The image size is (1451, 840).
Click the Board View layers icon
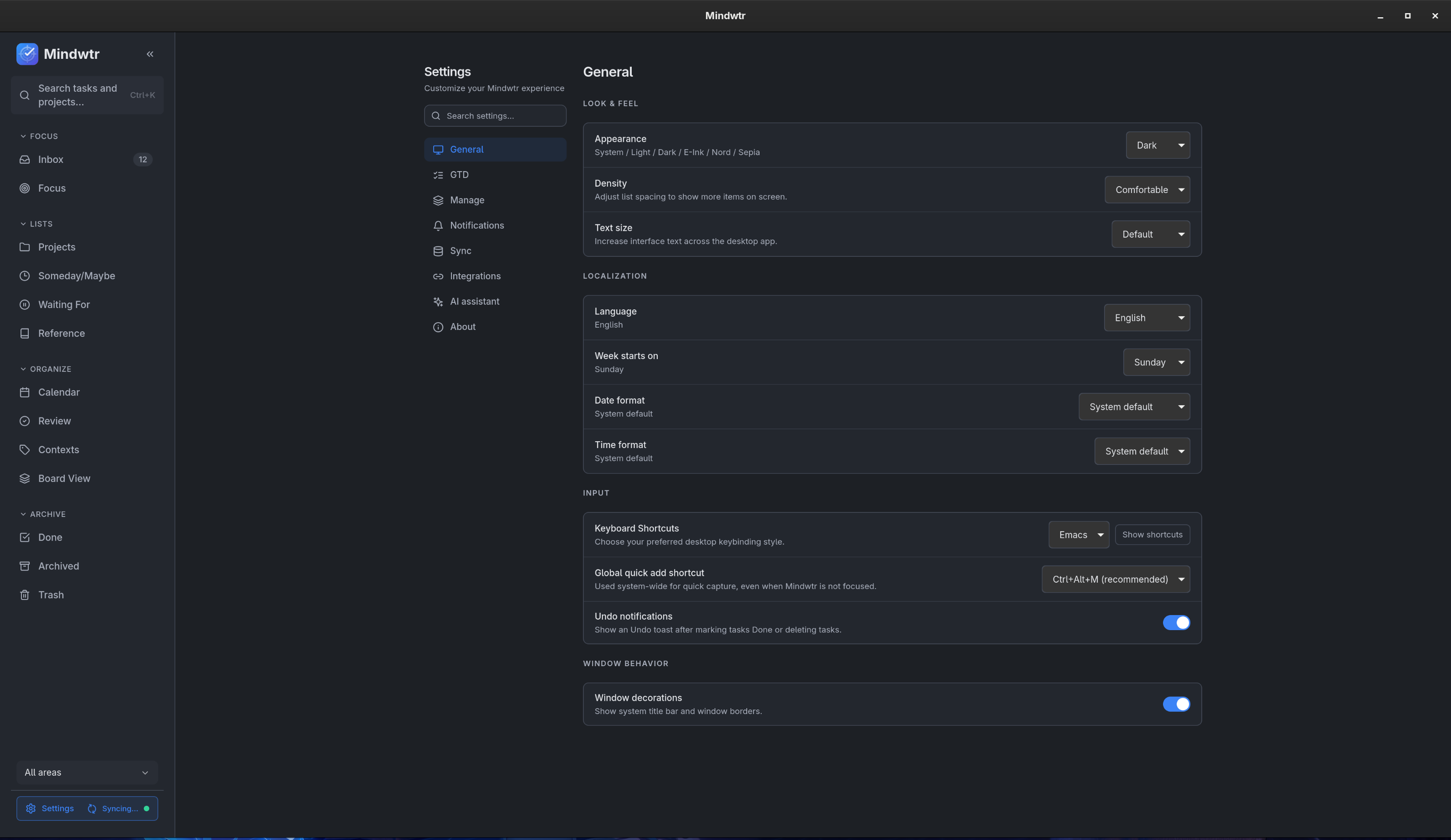(25, 479)
